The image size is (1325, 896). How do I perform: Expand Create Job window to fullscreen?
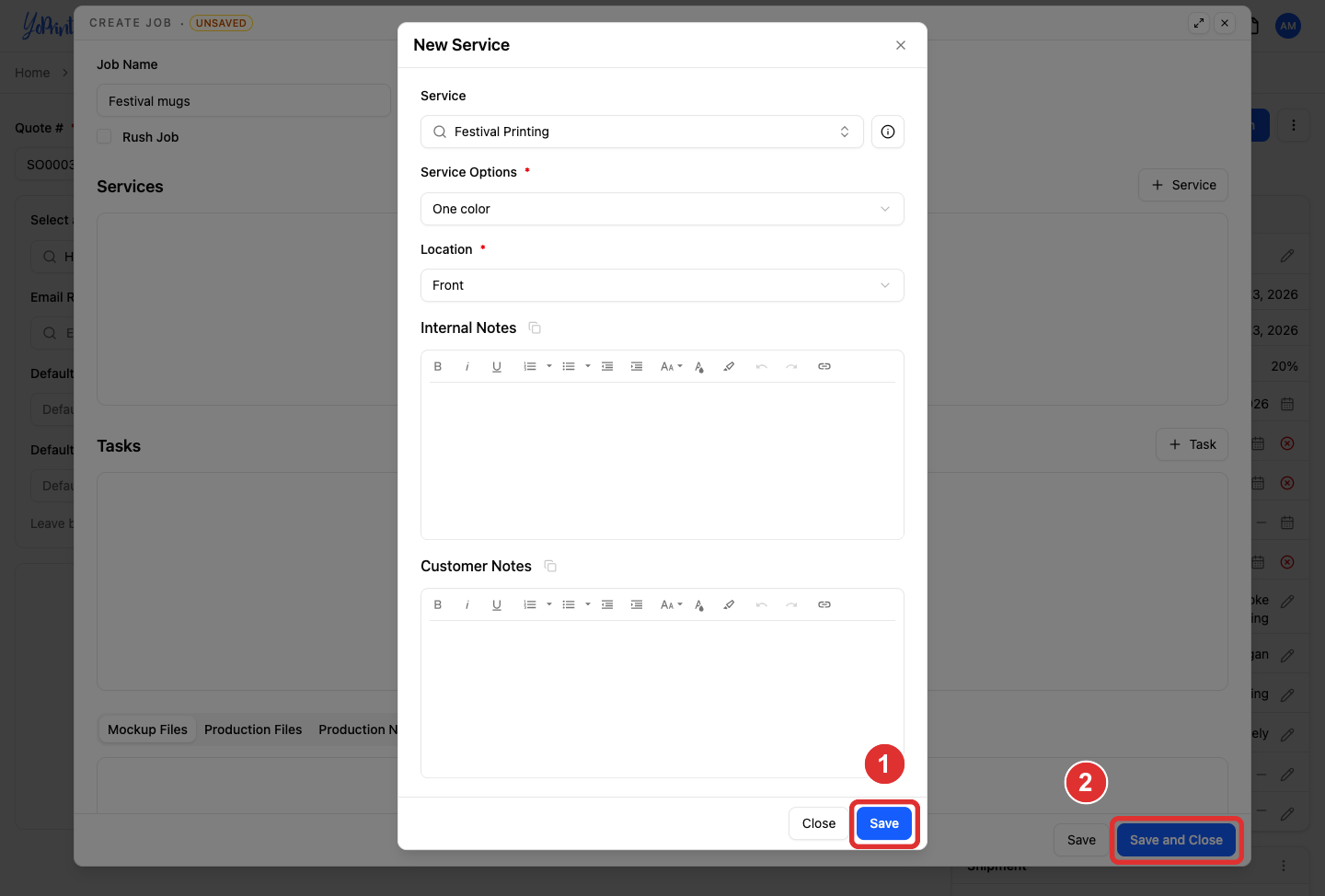1198,23
